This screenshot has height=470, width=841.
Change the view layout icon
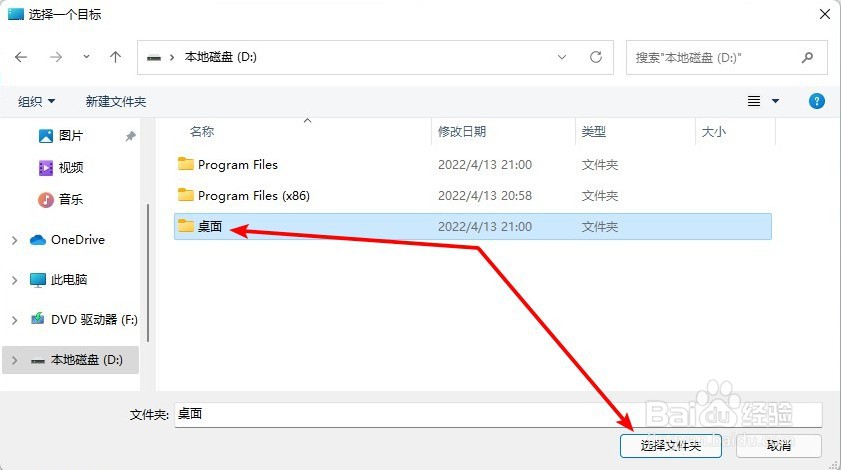pos(754,101)
